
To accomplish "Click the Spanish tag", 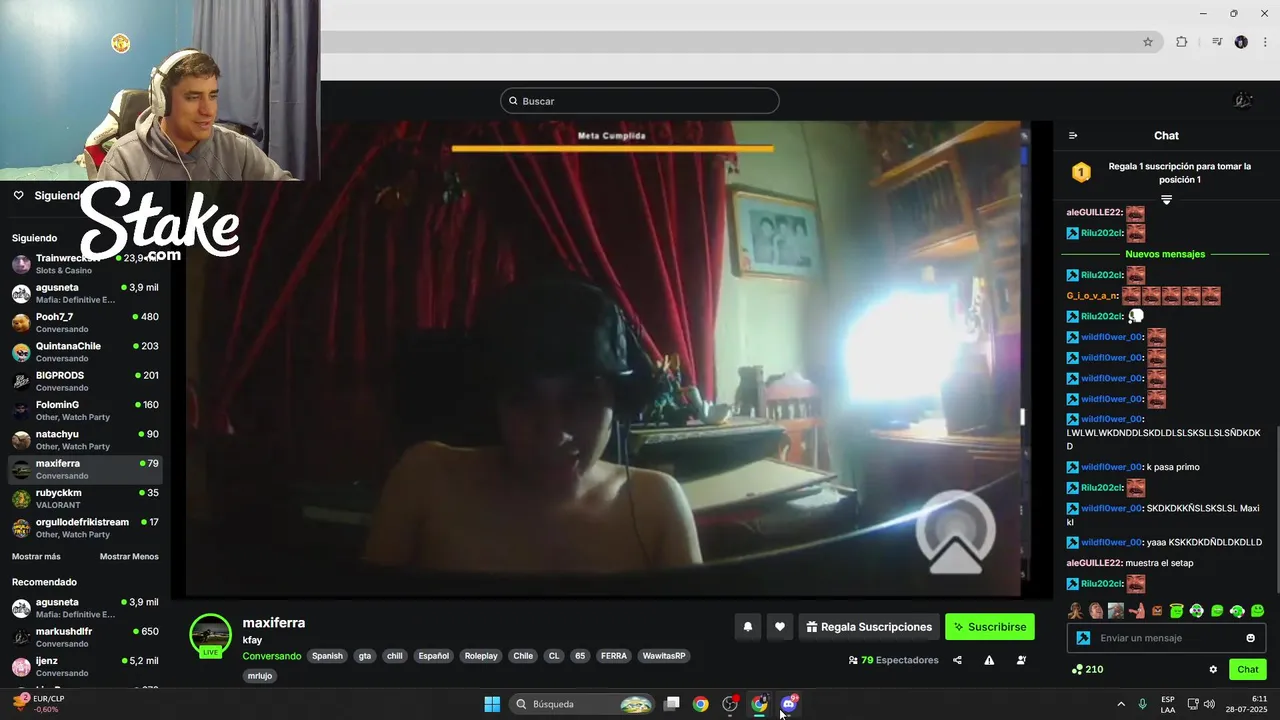I will [327, 656].
